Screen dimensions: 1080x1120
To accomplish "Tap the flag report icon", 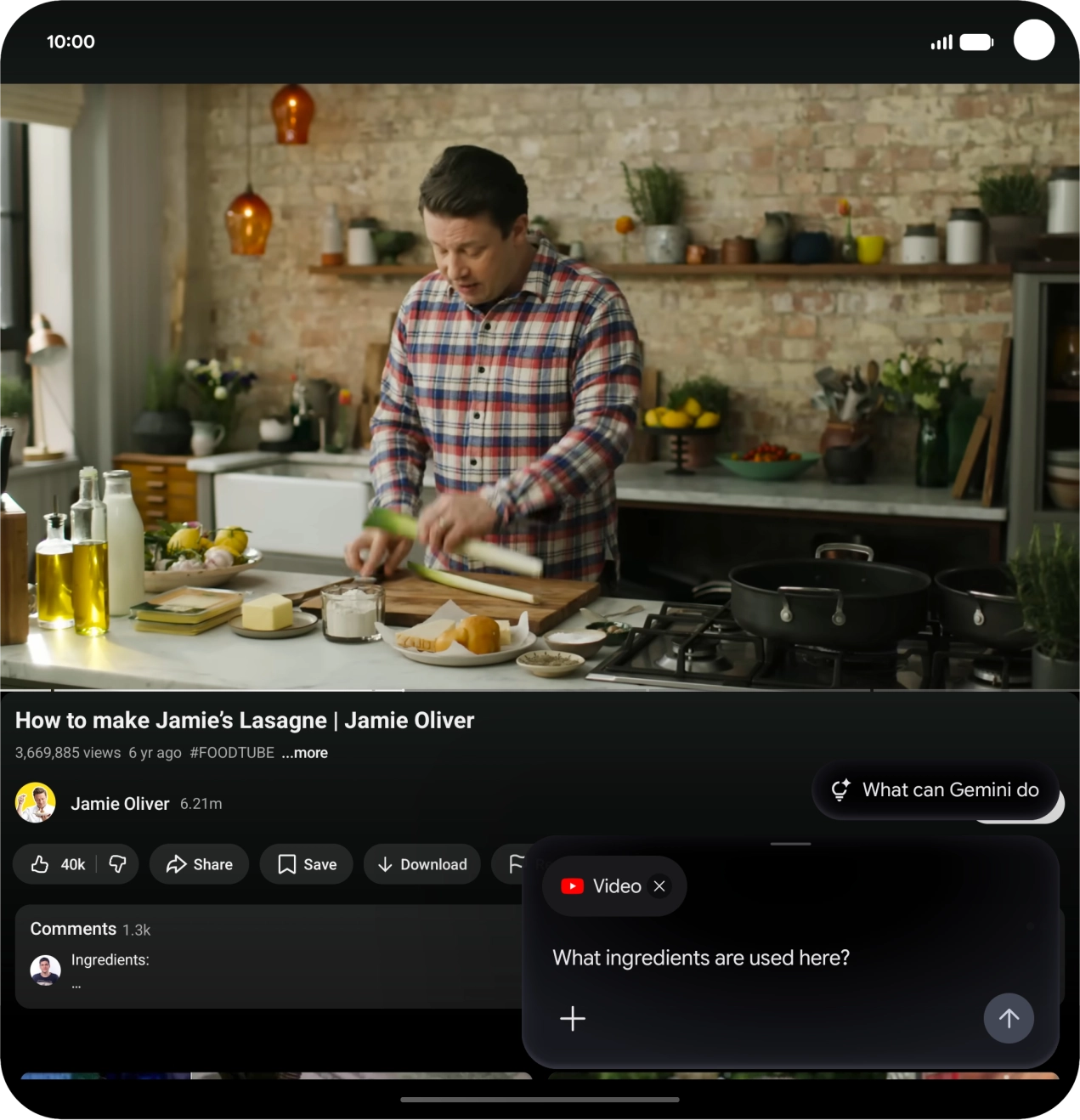I will [515, 864].
